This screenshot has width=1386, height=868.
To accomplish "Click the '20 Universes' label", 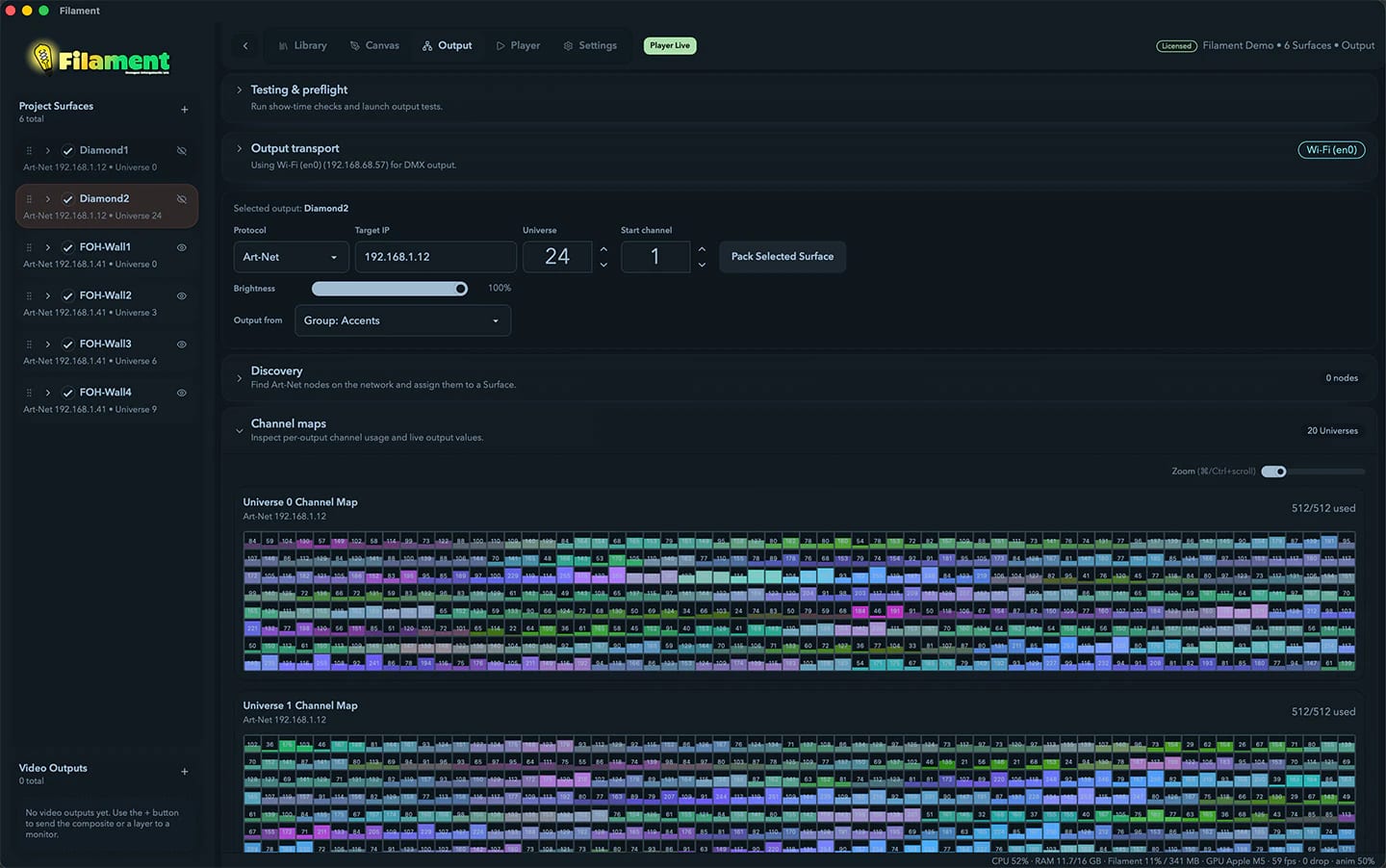I will pos(1332,431).
